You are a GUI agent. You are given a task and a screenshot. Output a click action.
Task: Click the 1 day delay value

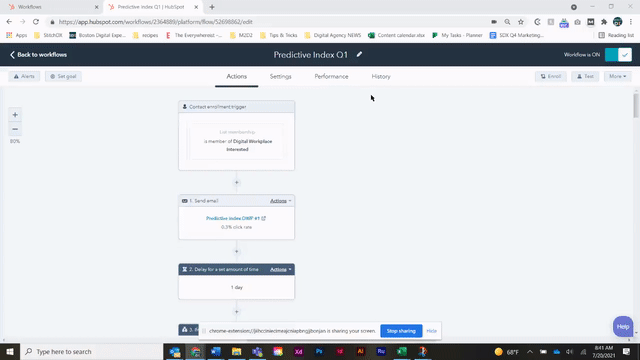236,287
